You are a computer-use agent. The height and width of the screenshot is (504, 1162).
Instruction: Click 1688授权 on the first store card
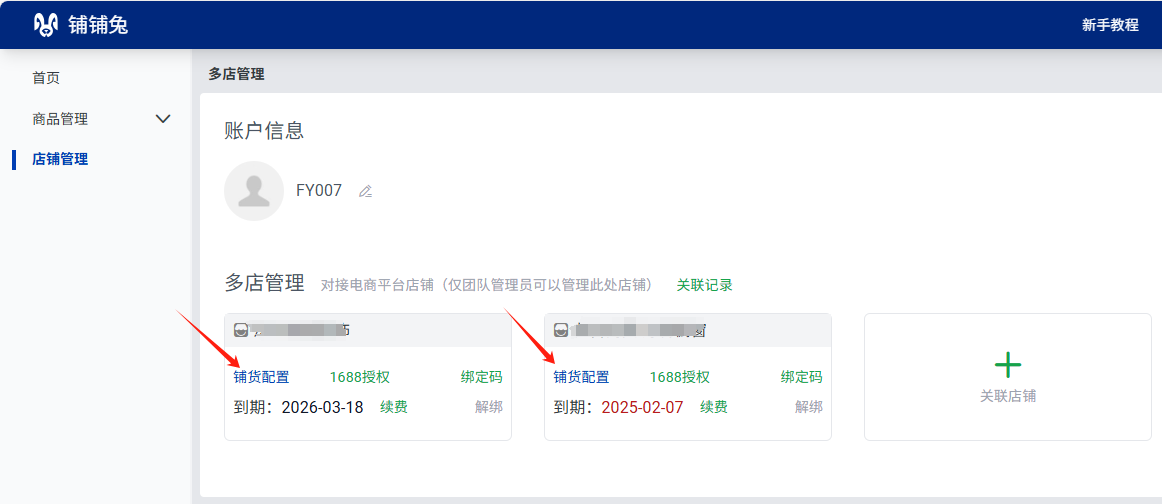(360, 377)
